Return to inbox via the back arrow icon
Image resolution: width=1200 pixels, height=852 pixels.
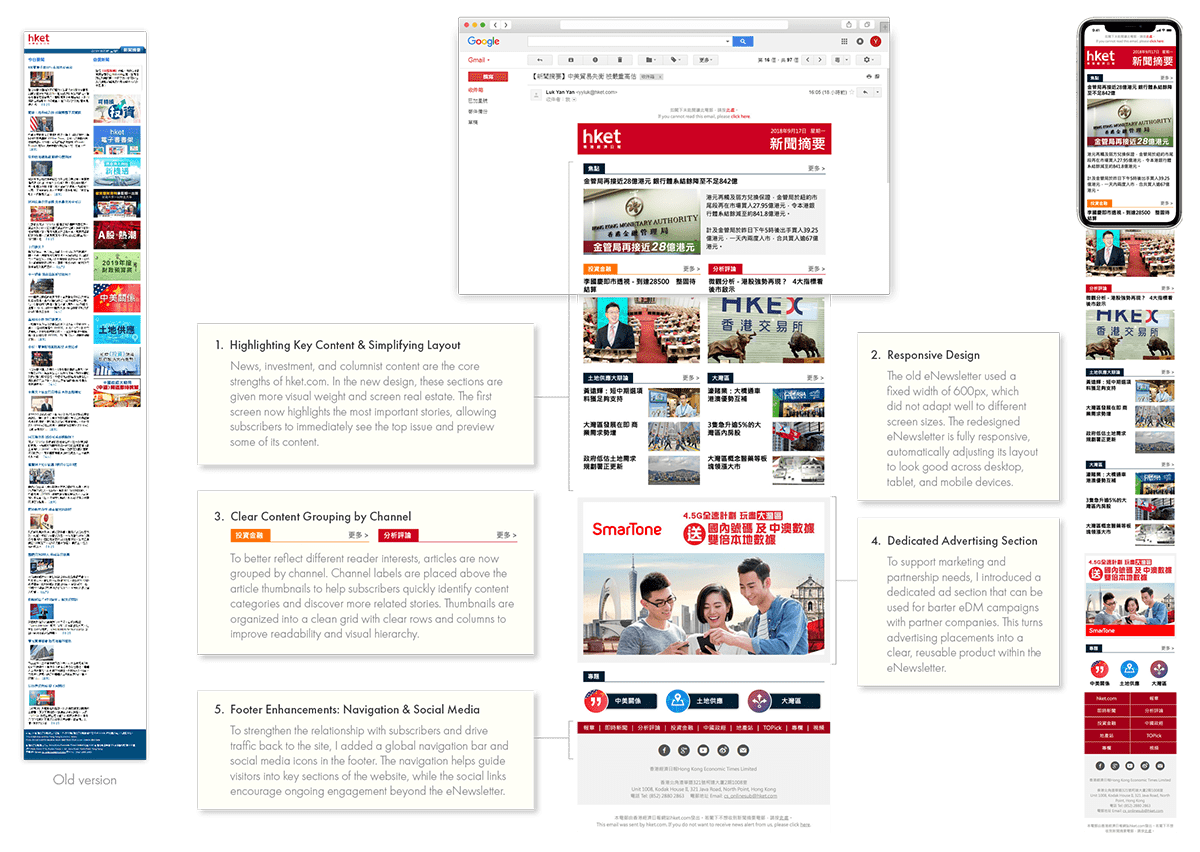pyautogui.click(x=539, y=59)
